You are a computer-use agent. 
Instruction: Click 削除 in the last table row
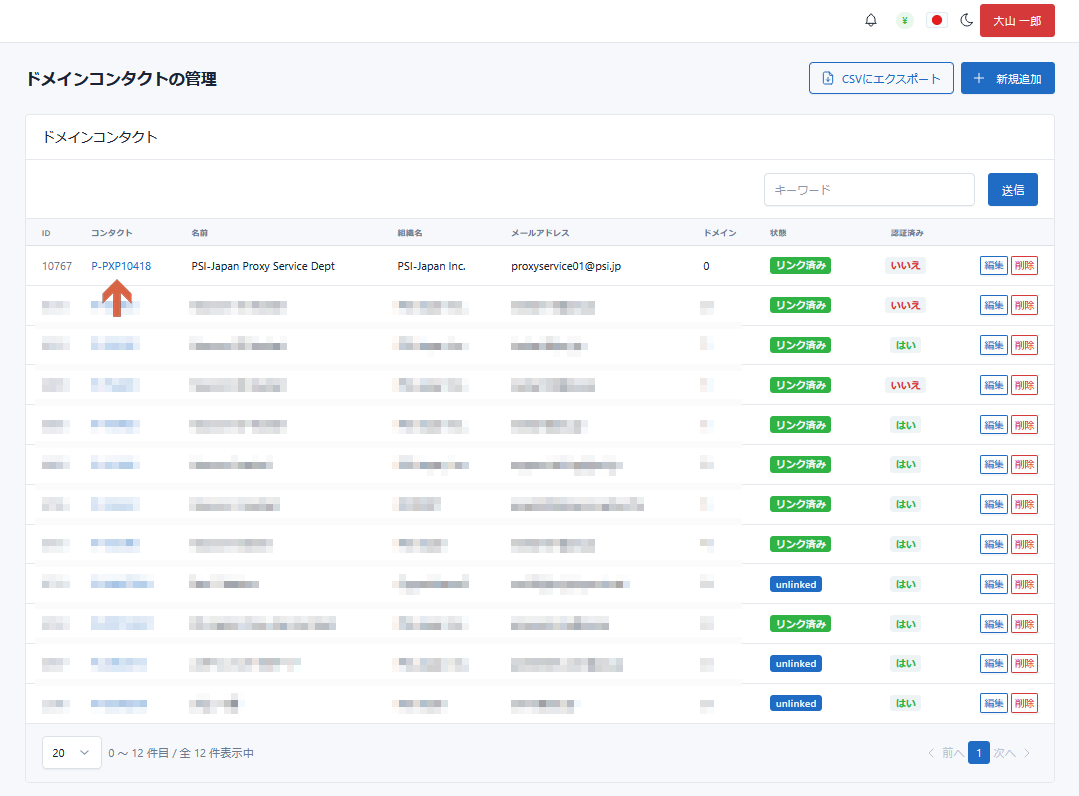(1024, 703)
